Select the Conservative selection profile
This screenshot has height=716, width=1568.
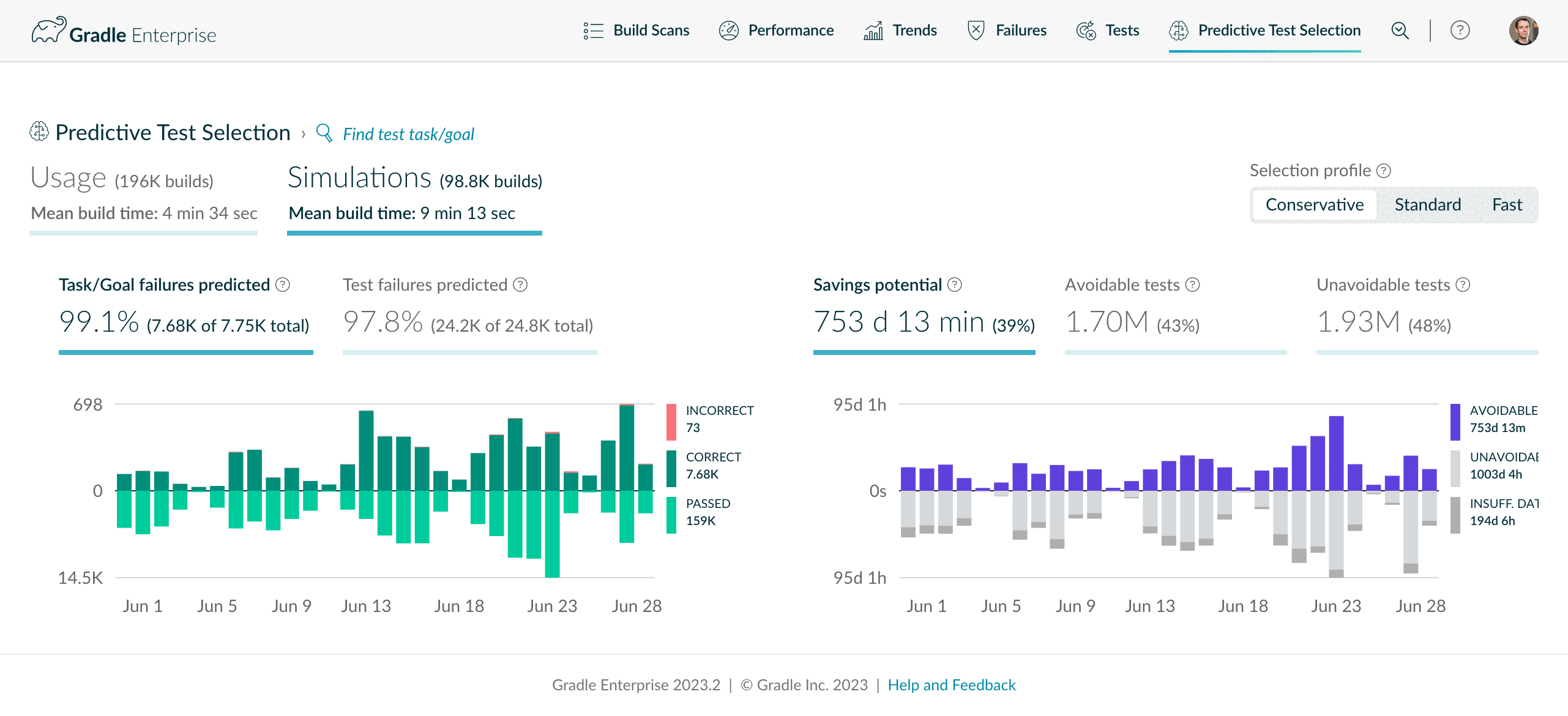click(1315, 205)
